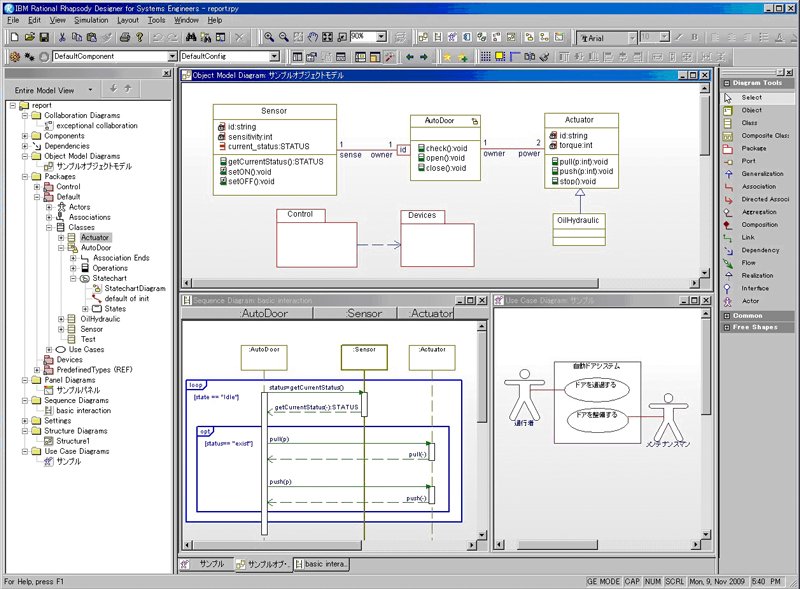The image size is (800, 589).
Task: Pick the Dependency drawing tool
Action: [x=758, y=251]
